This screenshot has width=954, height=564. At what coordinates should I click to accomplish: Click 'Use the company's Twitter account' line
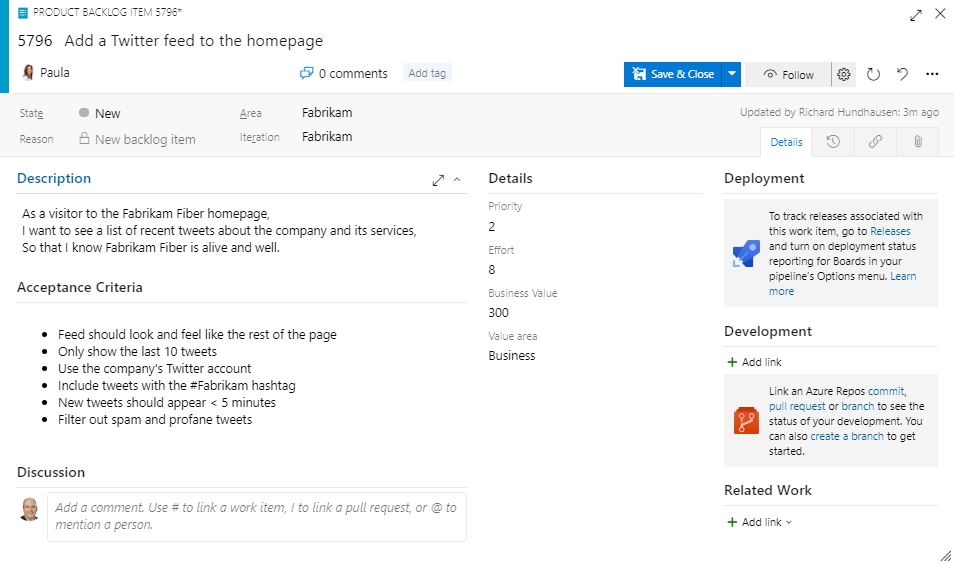click(x=155, y=369)
